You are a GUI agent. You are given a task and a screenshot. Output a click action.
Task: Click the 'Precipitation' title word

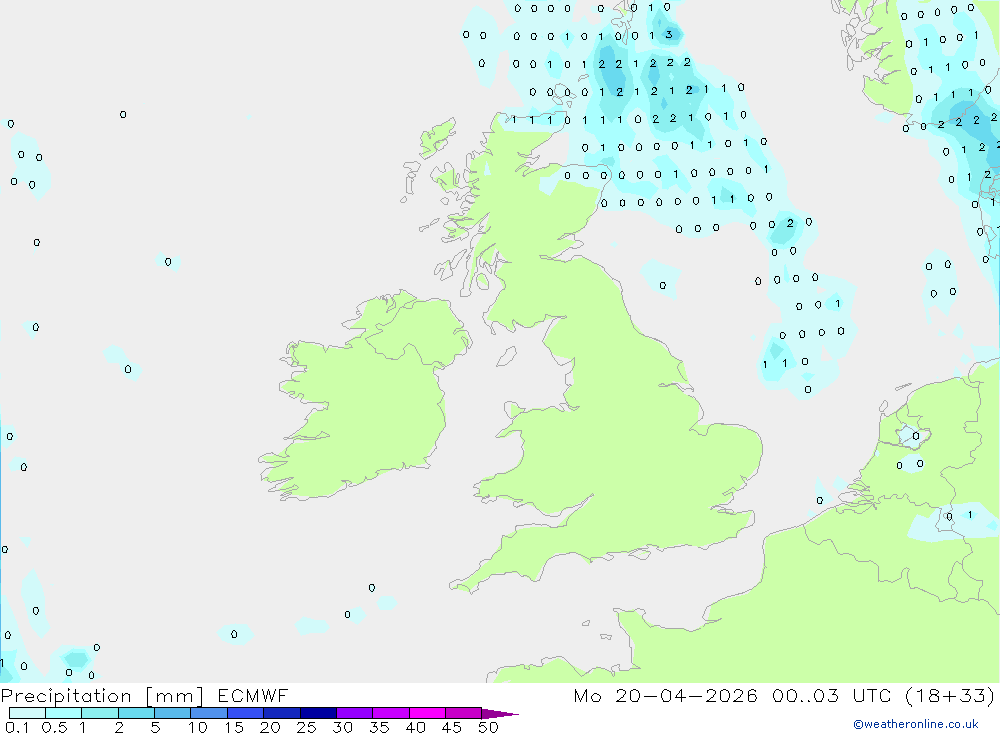pos(66,696)
